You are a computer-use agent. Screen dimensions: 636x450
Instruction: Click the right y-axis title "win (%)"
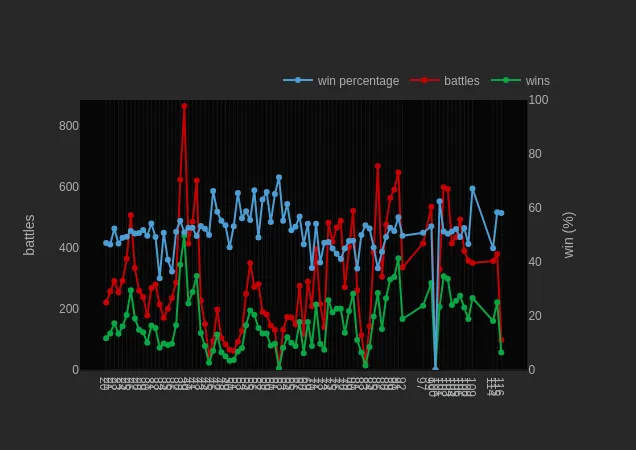coord(569,235)
